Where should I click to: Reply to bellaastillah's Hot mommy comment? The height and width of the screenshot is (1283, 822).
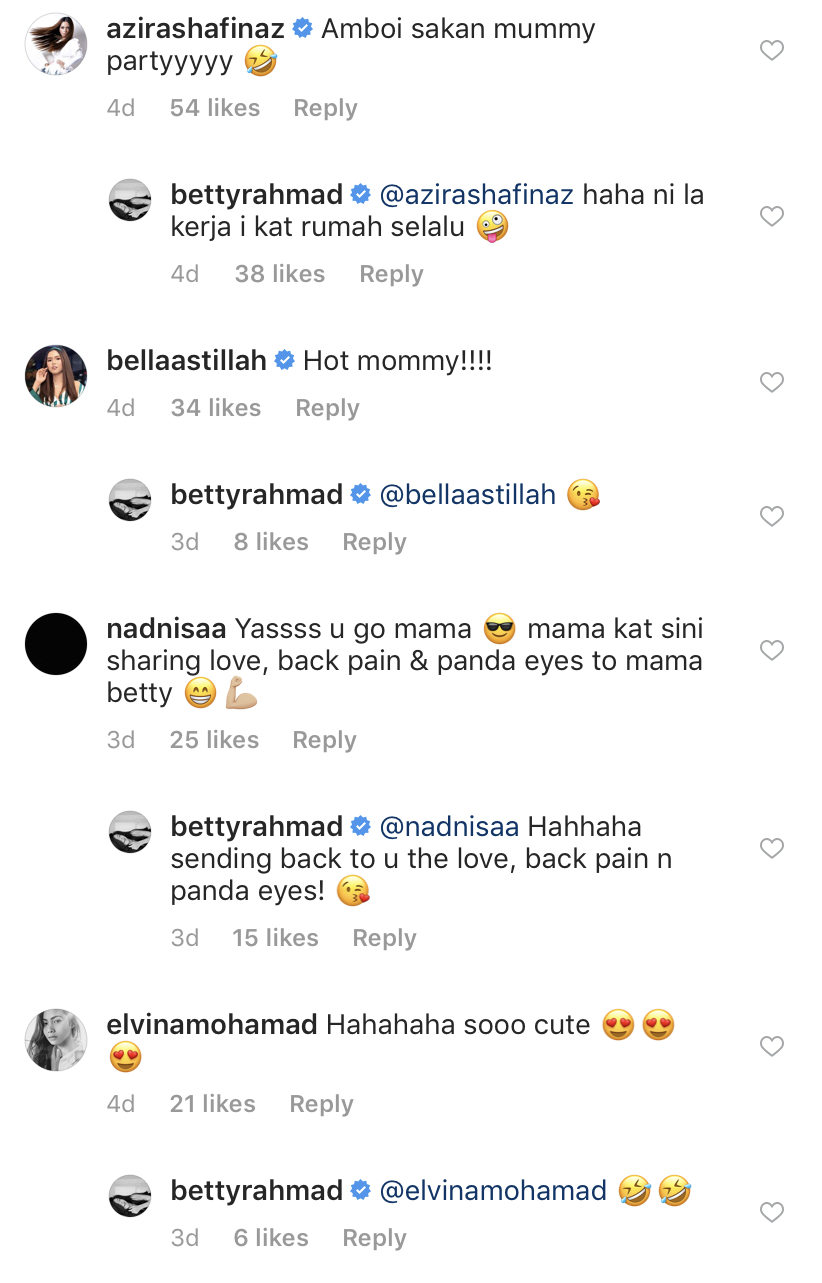[327, 408]
